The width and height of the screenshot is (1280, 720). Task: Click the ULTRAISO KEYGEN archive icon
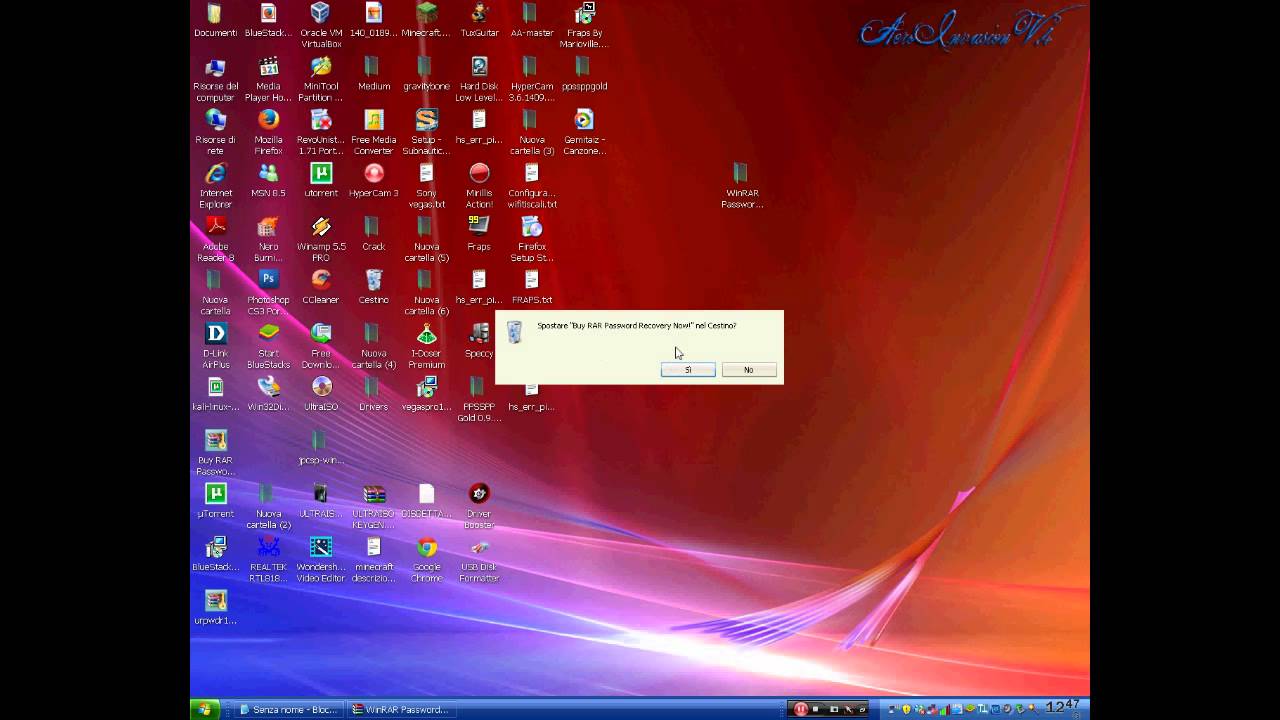[x=374, y=507]
